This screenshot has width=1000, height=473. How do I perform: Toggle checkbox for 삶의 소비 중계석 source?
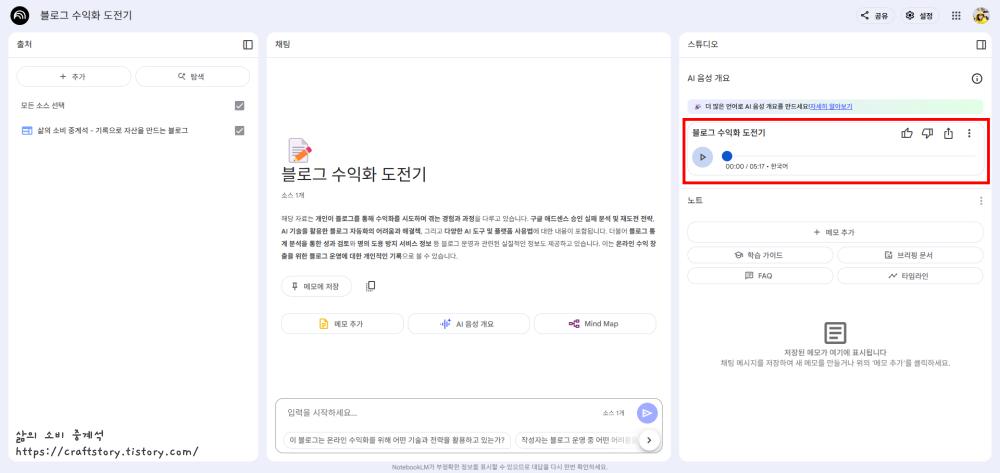[240, 131]
